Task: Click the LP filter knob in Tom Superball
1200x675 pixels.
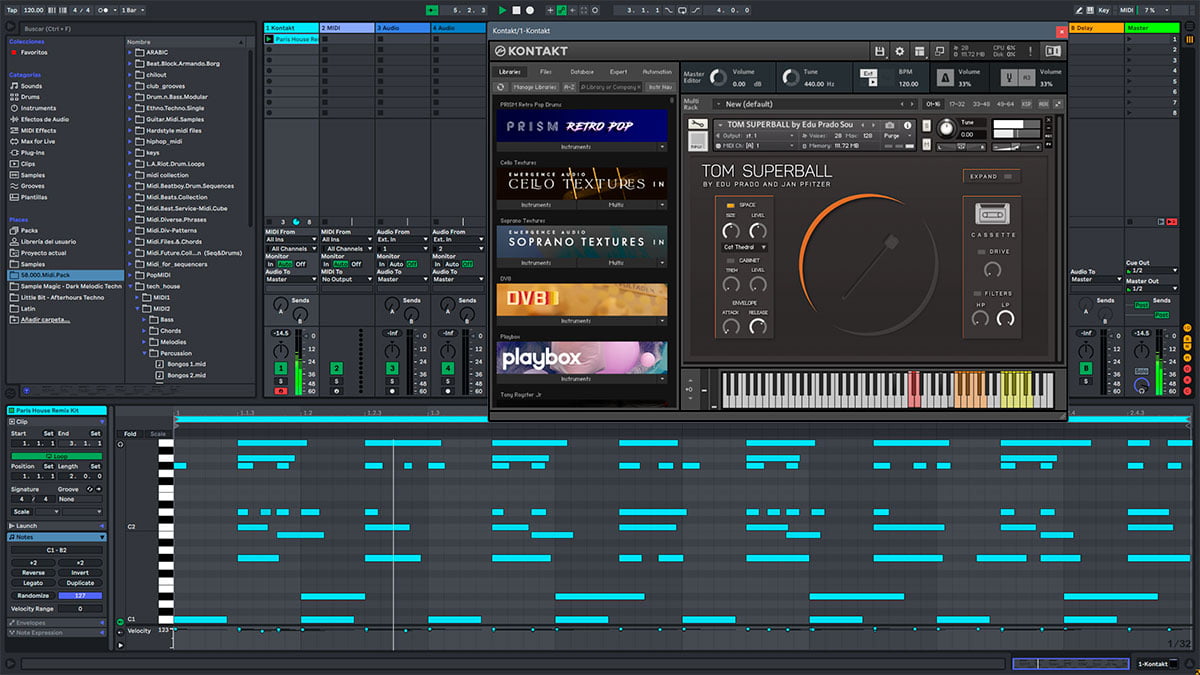Action: [1005, 319]
